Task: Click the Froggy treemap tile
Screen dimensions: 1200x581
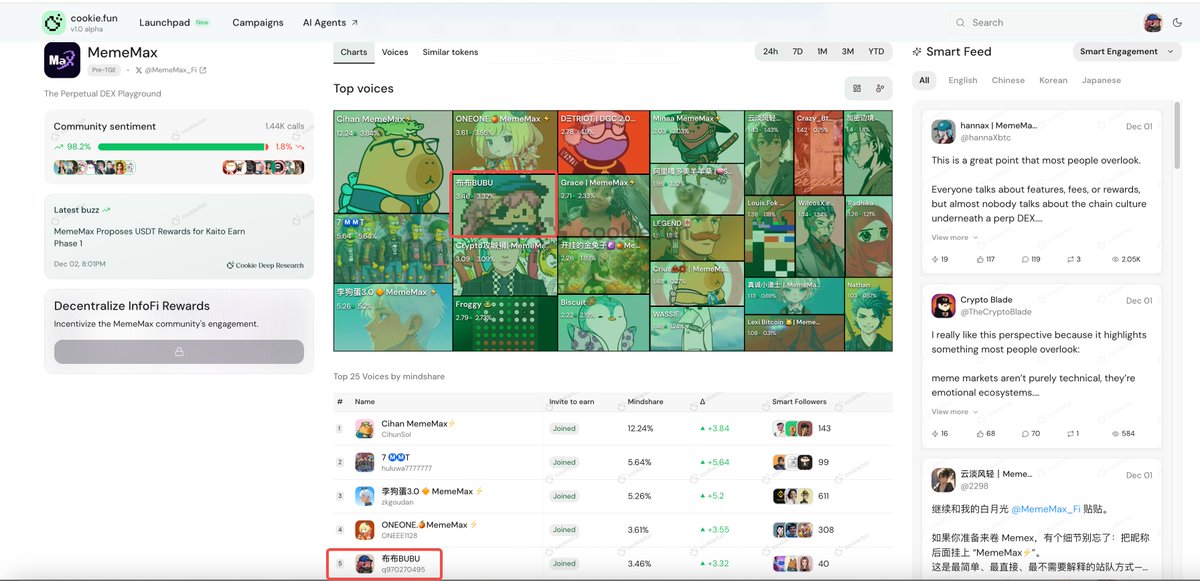Action: [505, 324]
